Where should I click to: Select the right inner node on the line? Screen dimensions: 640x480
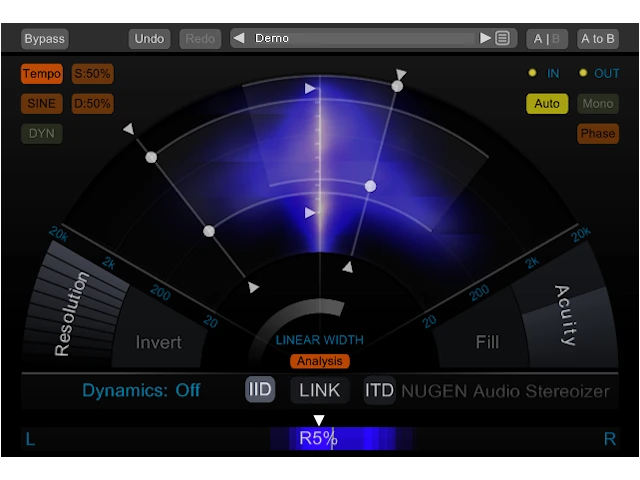pyautogui.click(x=370, y=187)
